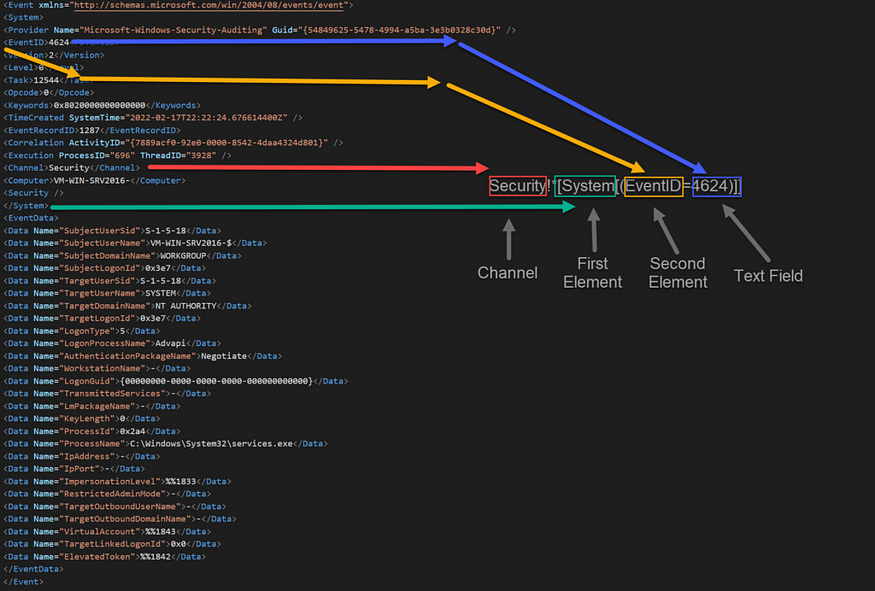This screenshot has width=875, height=591.
Task: Click the Text Field caption
Action: (768, 276)
